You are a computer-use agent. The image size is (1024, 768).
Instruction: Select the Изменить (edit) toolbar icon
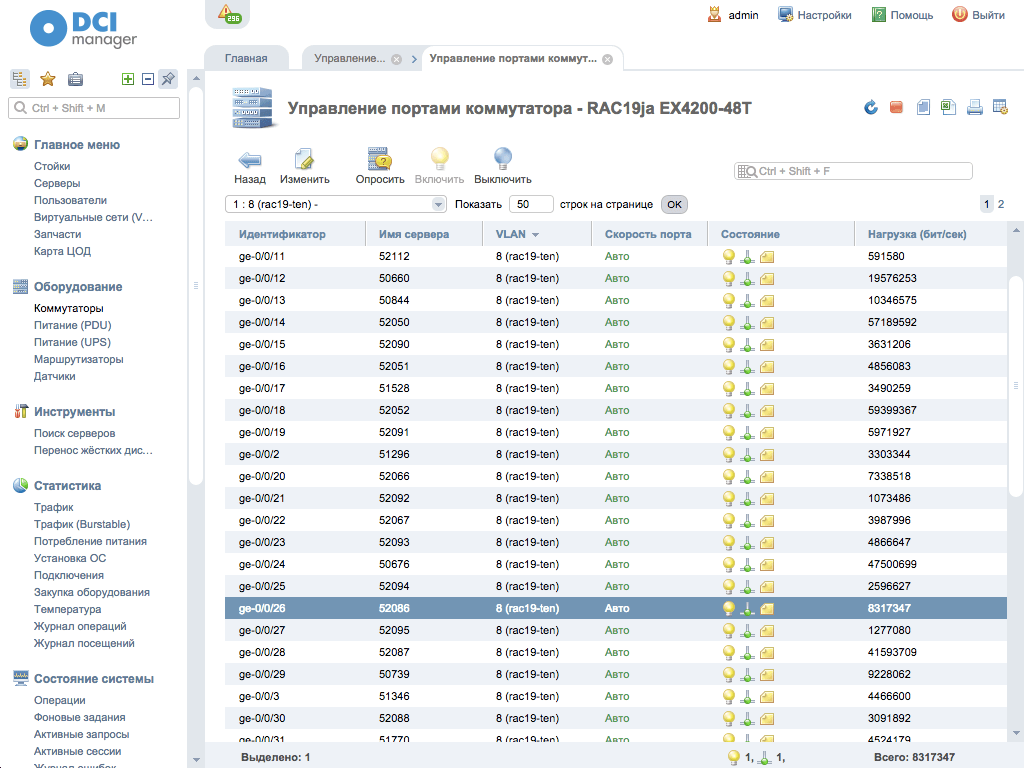pyautogui.click(x=306, y=162)
